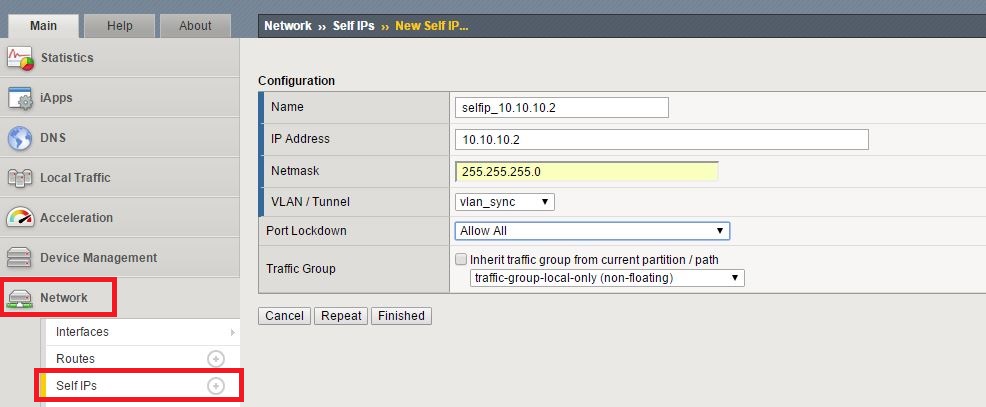
Task: Switch to the Help tab
Action: [118, 26]
